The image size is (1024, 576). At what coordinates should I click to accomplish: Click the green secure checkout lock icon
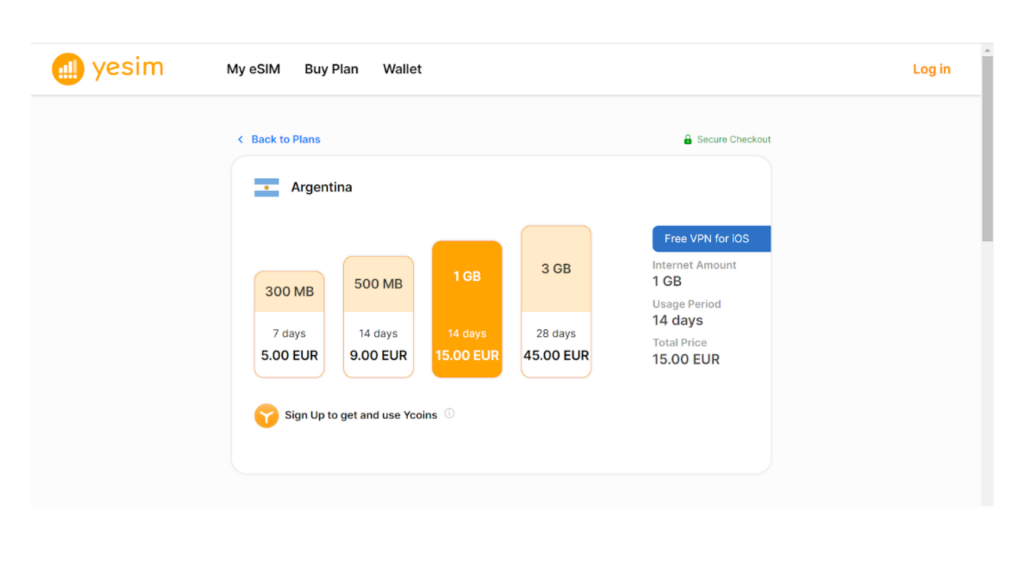click(688, 140)
